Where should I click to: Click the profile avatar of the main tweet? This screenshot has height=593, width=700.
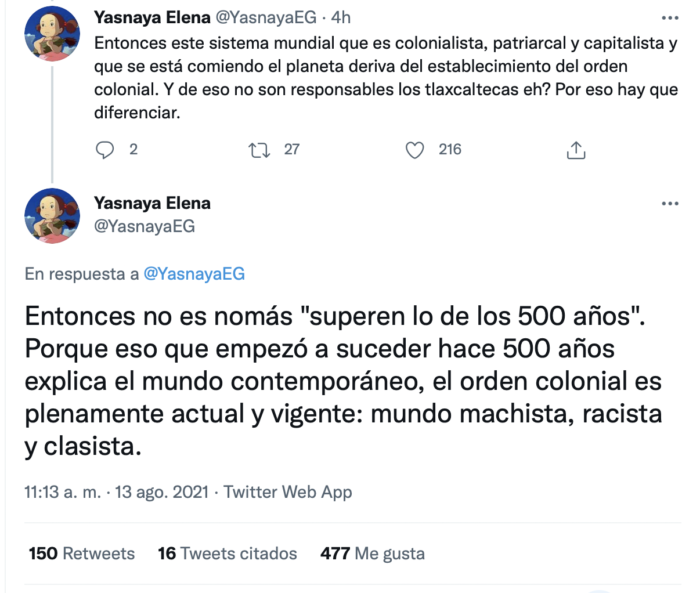52,215
